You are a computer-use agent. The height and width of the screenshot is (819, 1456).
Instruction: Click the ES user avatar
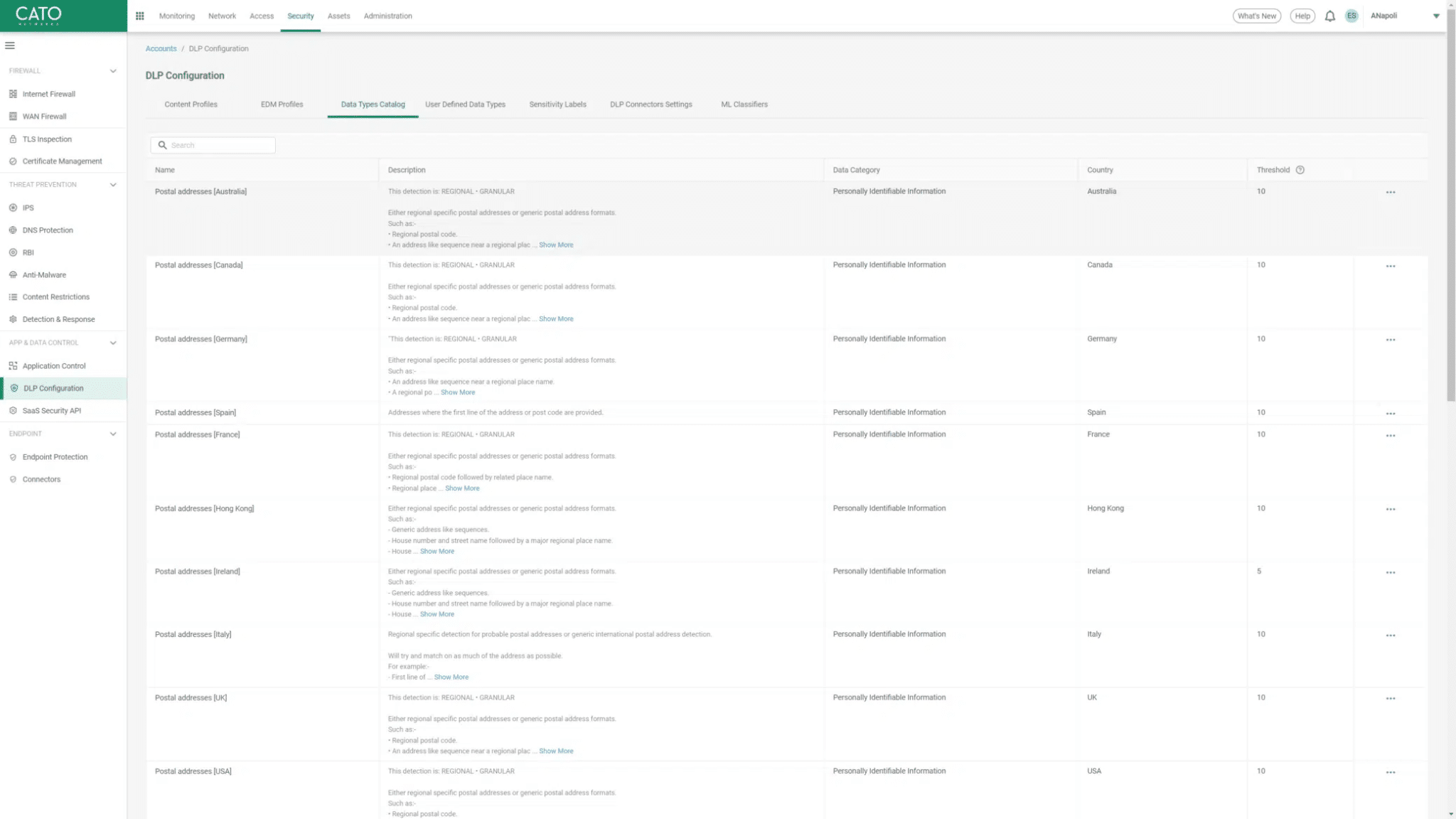pyautogui.click(x=1351, y=16)
